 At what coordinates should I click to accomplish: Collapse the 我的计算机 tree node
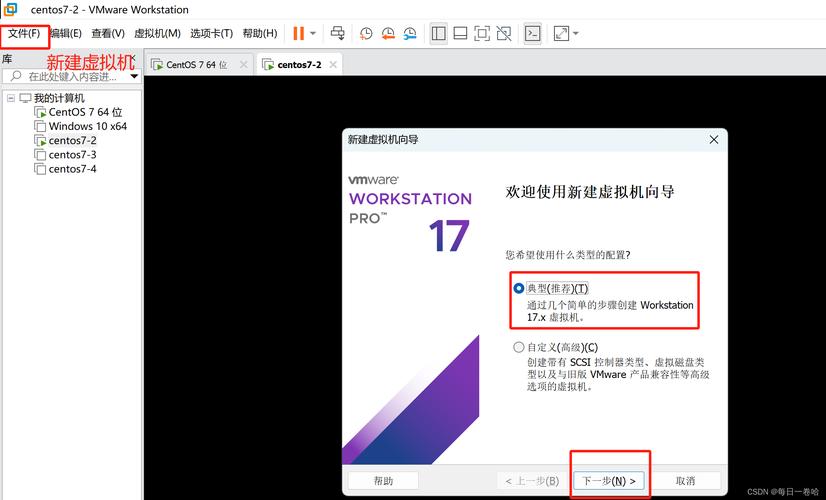point(11,99)
